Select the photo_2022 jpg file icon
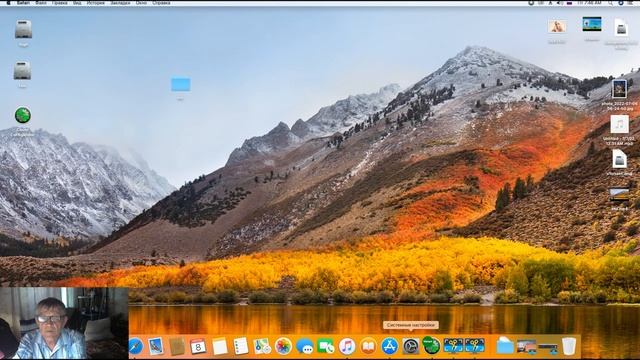Image resolution: width=640 pixels, height=360 pixels. coord(619,89)
